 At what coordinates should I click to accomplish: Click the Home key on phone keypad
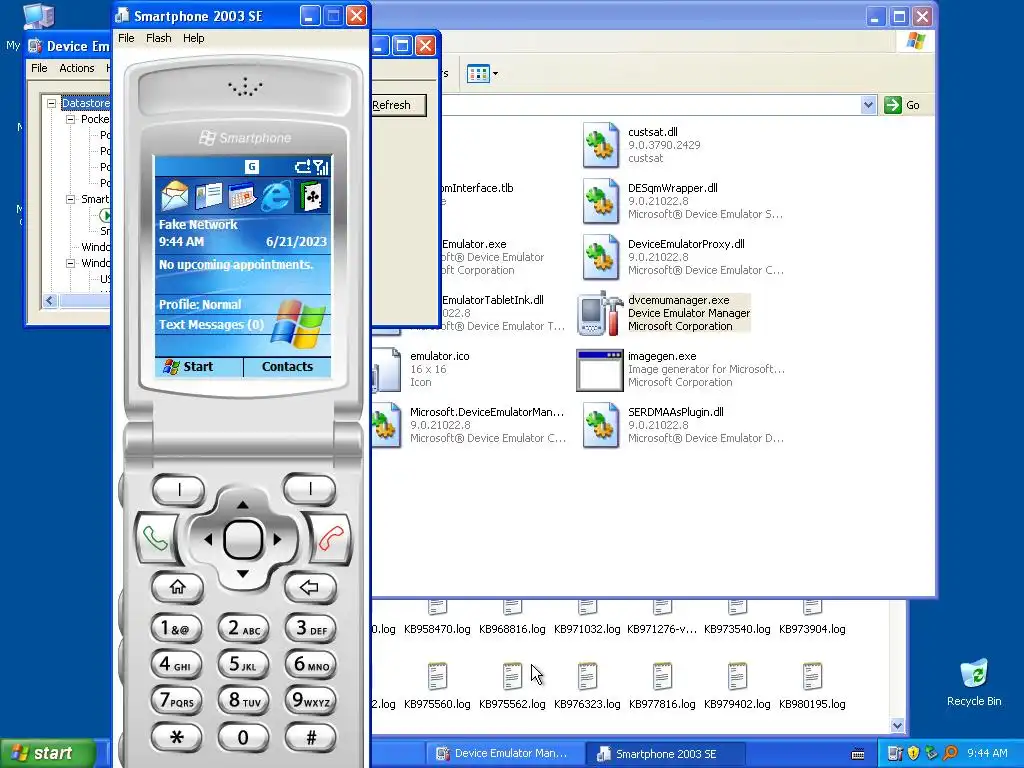pyautogui.click(x=177, y=587)
